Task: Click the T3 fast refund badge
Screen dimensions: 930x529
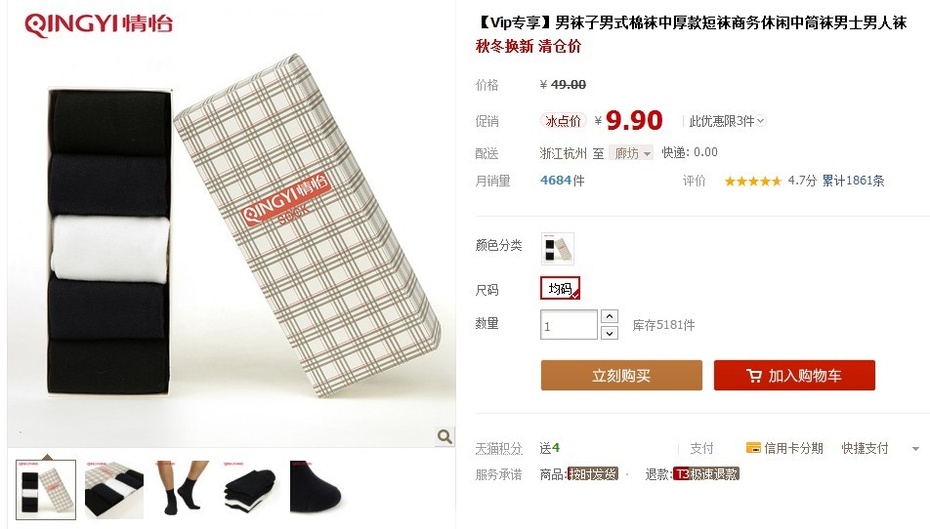Action: click(706, 474)
